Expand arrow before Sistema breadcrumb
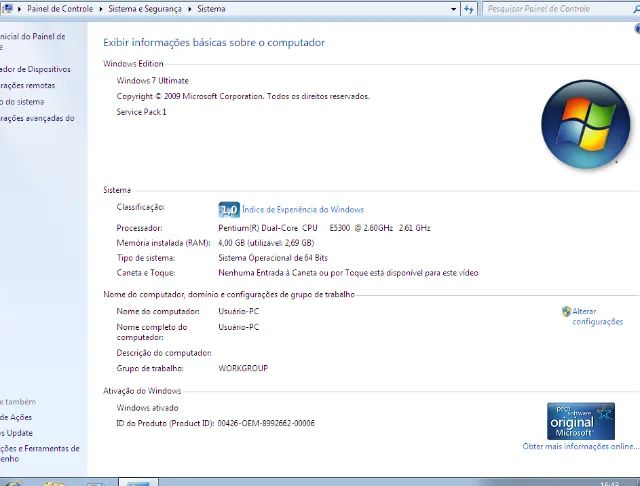640x486 pixels. click(190, 9)
